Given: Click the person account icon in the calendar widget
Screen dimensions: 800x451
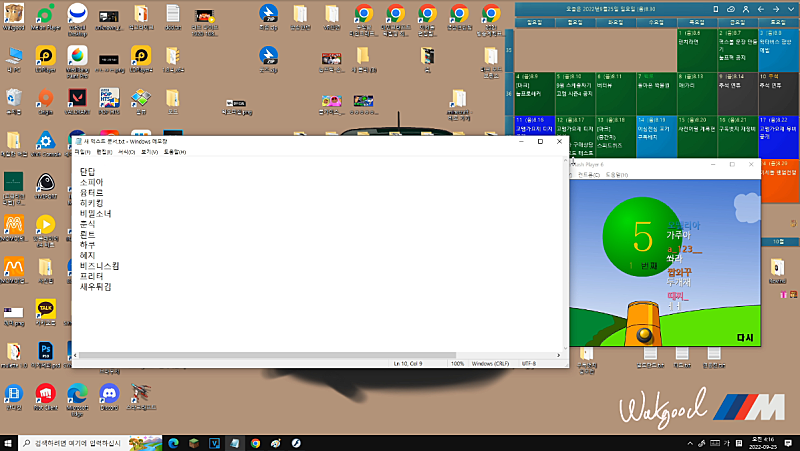Looking at the screenshot, I should click(x=745, y=9).
